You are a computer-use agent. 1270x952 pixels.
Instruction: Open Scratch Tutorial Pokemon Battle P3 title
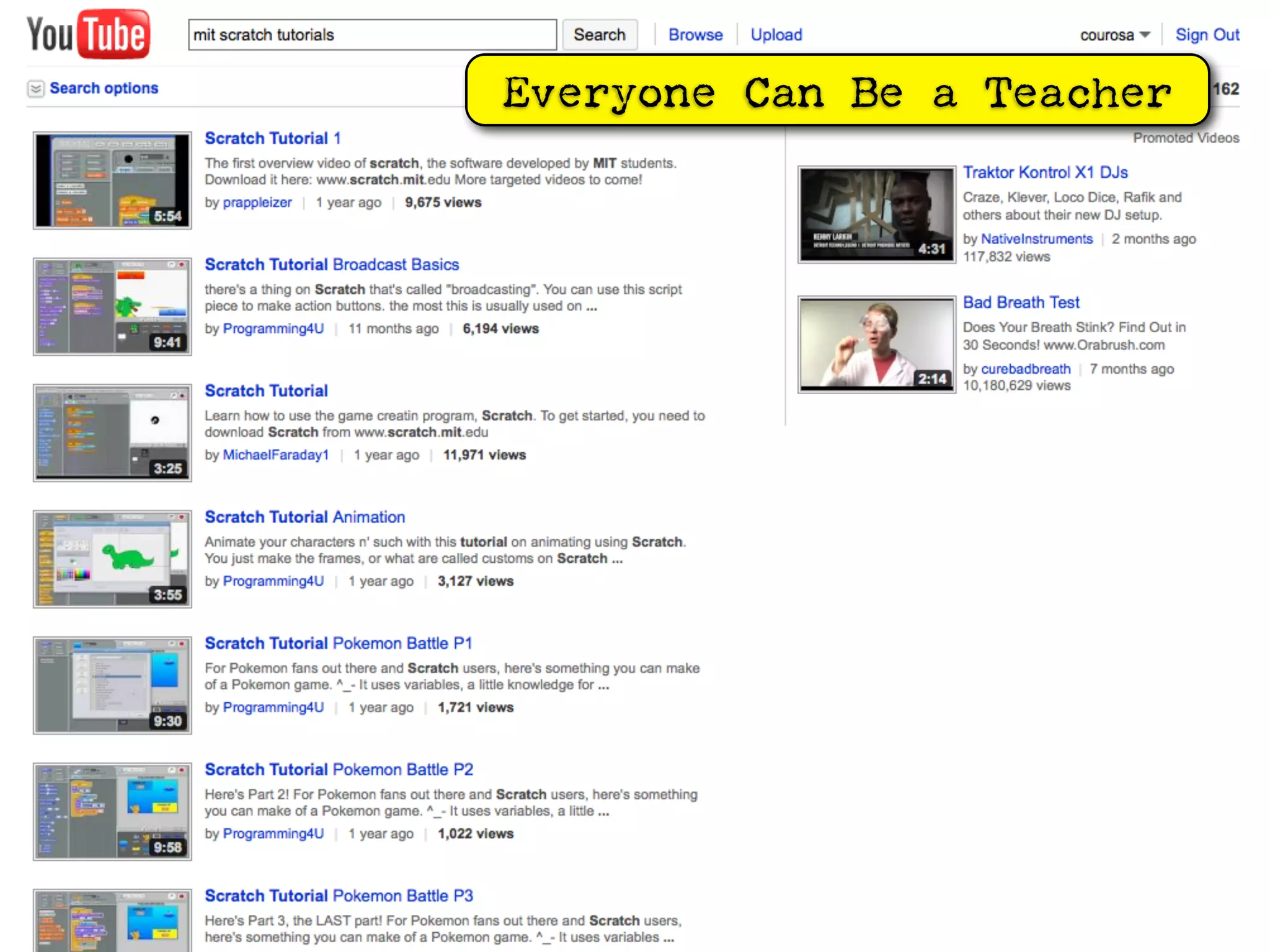[339, 896]
